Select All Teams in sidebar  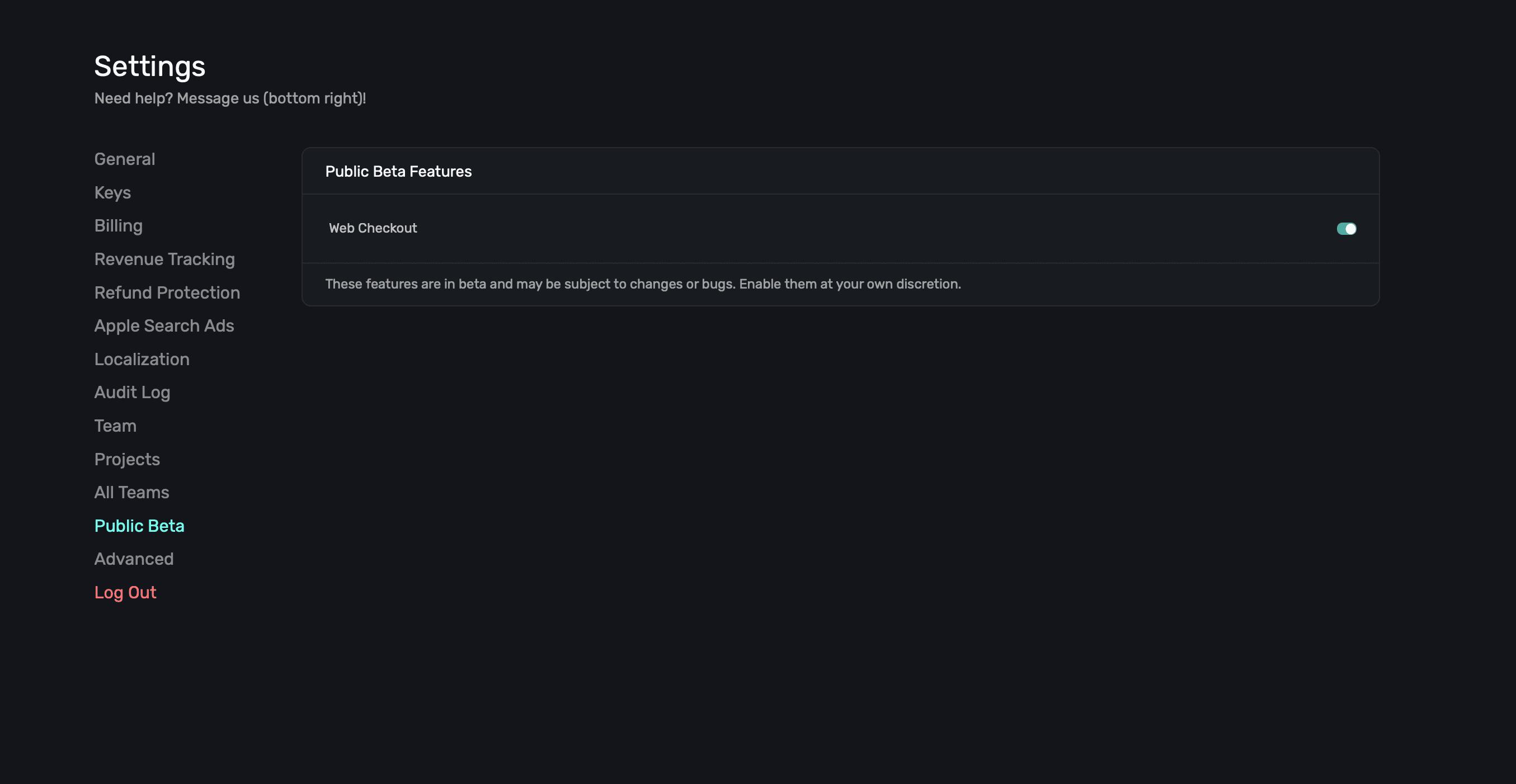[x=132, y=492]
